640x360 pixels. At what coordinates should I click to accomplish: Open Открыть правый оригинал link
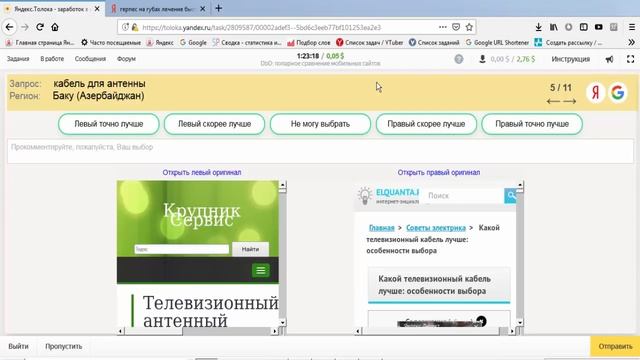click(x=439, y=172)
